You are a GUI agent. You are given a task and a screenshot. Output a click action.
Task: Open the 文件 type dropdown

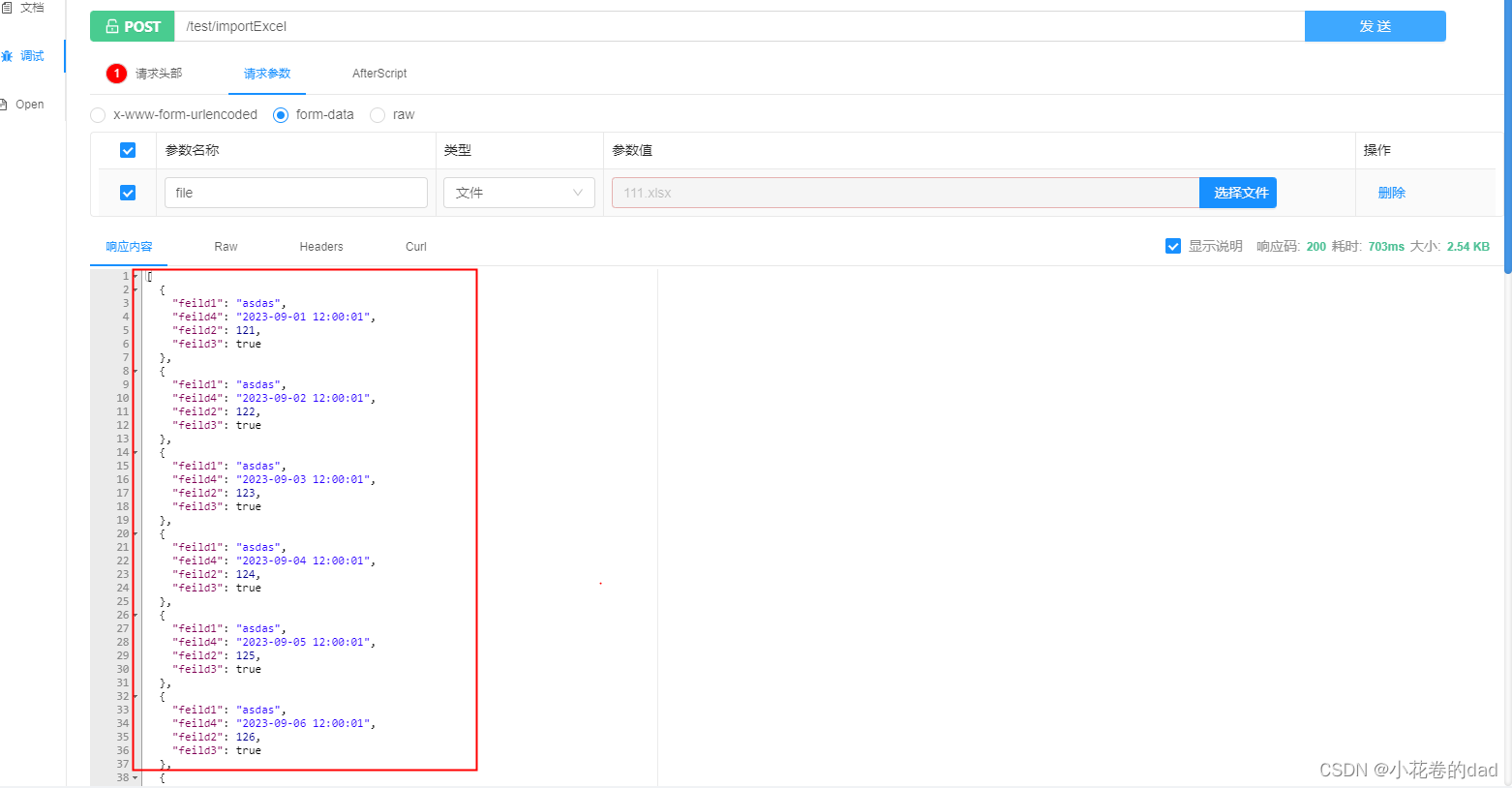[519, 193]
